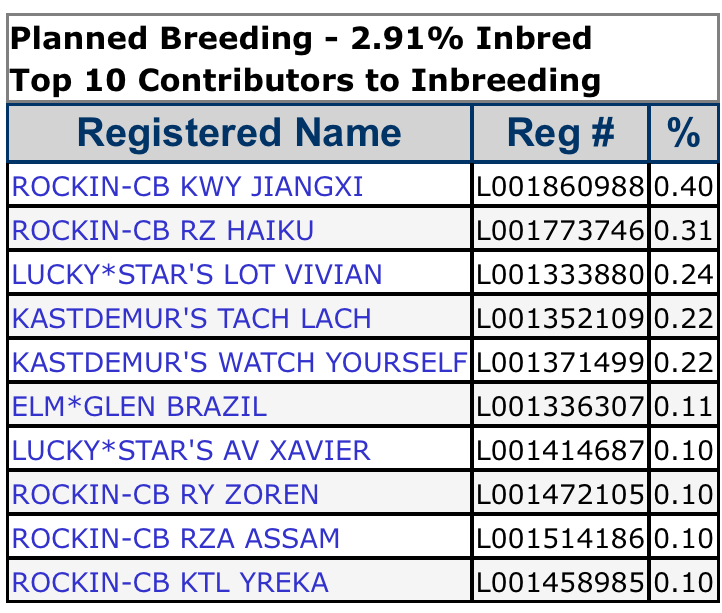This screenshot has height=613, width=722.
Task: Click LUCKY*STAR'S AV XAVIER link
Action: point(191,451)
